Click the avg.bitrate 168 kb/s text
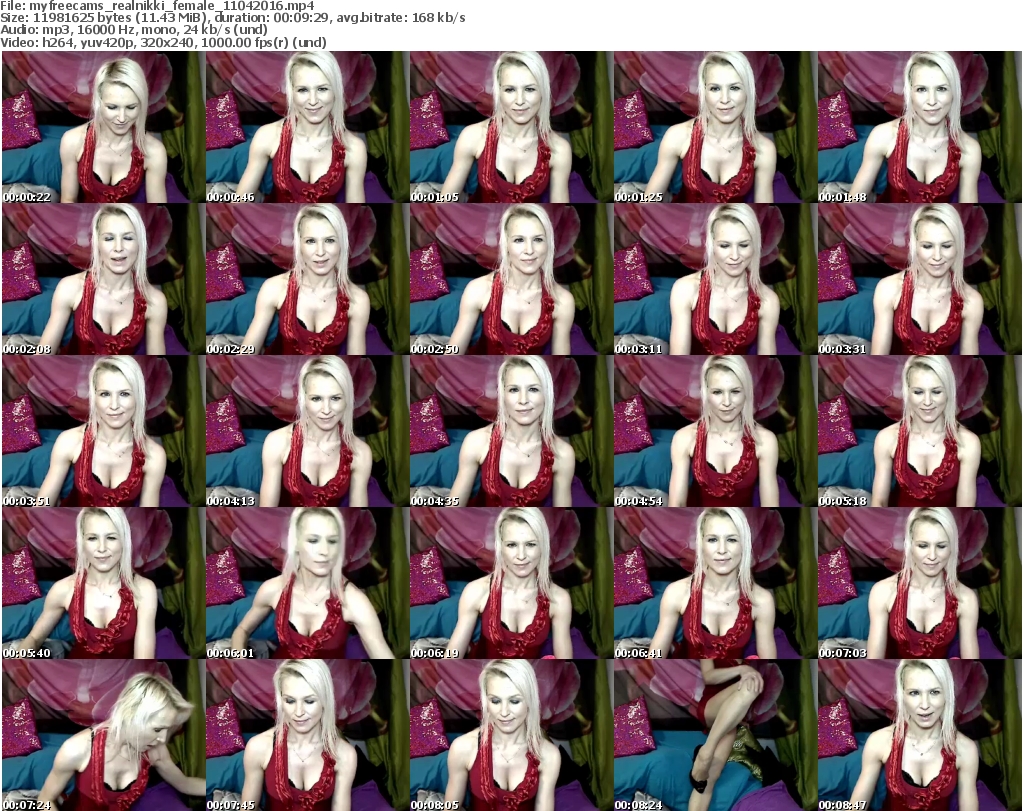This screenshot has width=1024, height=811. coord(401,18)
